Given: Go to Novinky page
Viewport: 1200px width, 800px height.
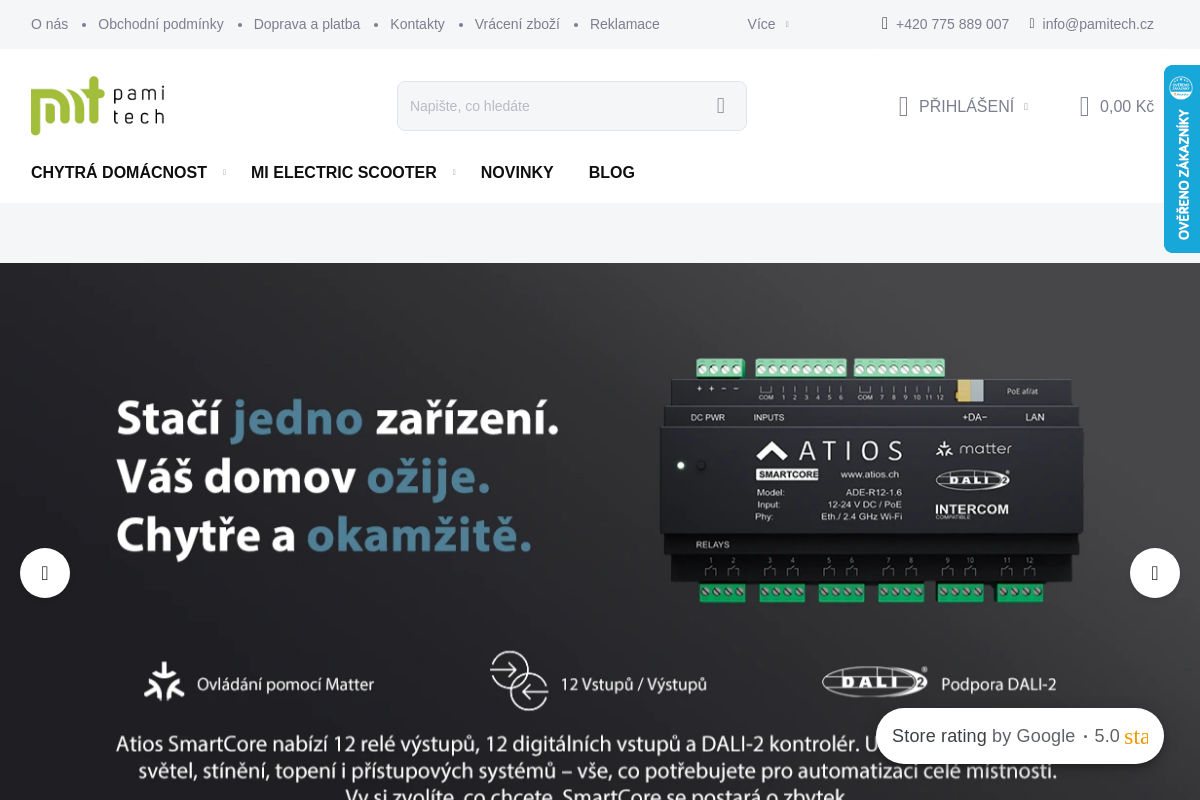Looking at the screenshot, I should tap(517, 173).
